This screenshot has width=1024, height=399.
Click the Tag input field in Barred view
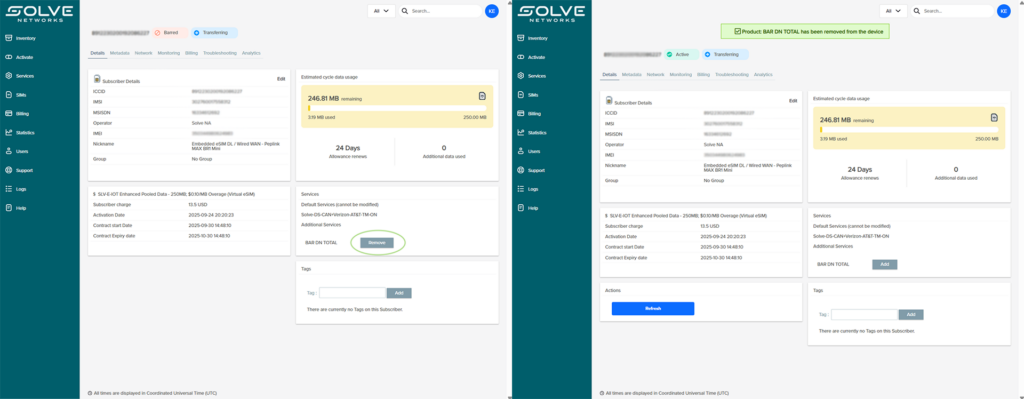click(x=353, y=293)
